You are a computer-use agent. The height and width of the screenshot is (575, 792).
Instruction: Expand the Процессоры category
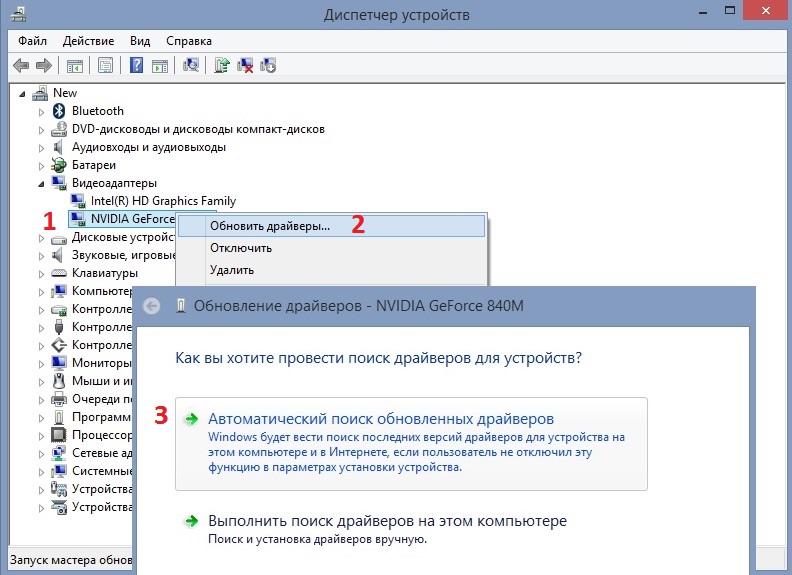41,436
